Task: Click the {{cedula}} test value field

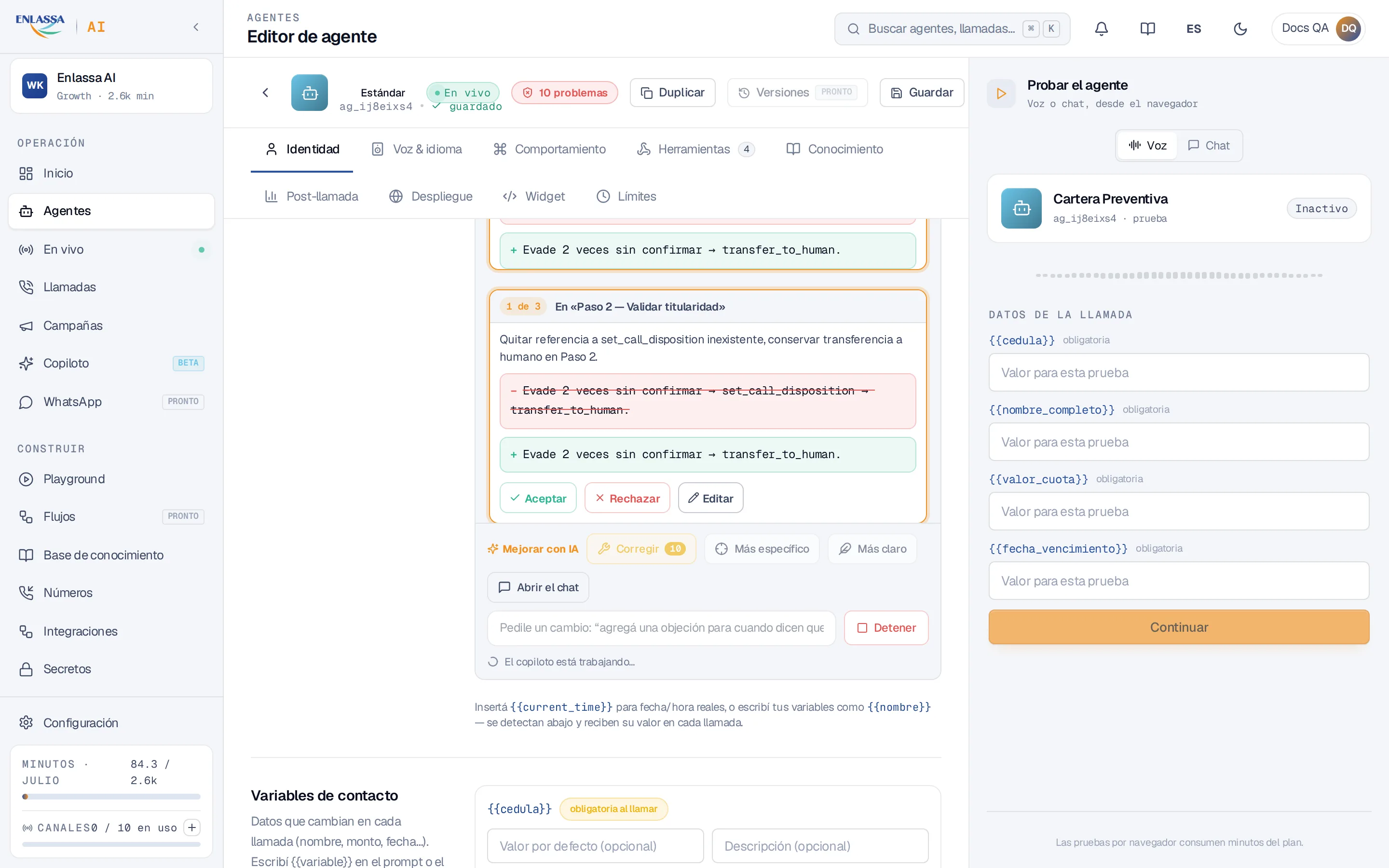Action: coord(1178,373)
